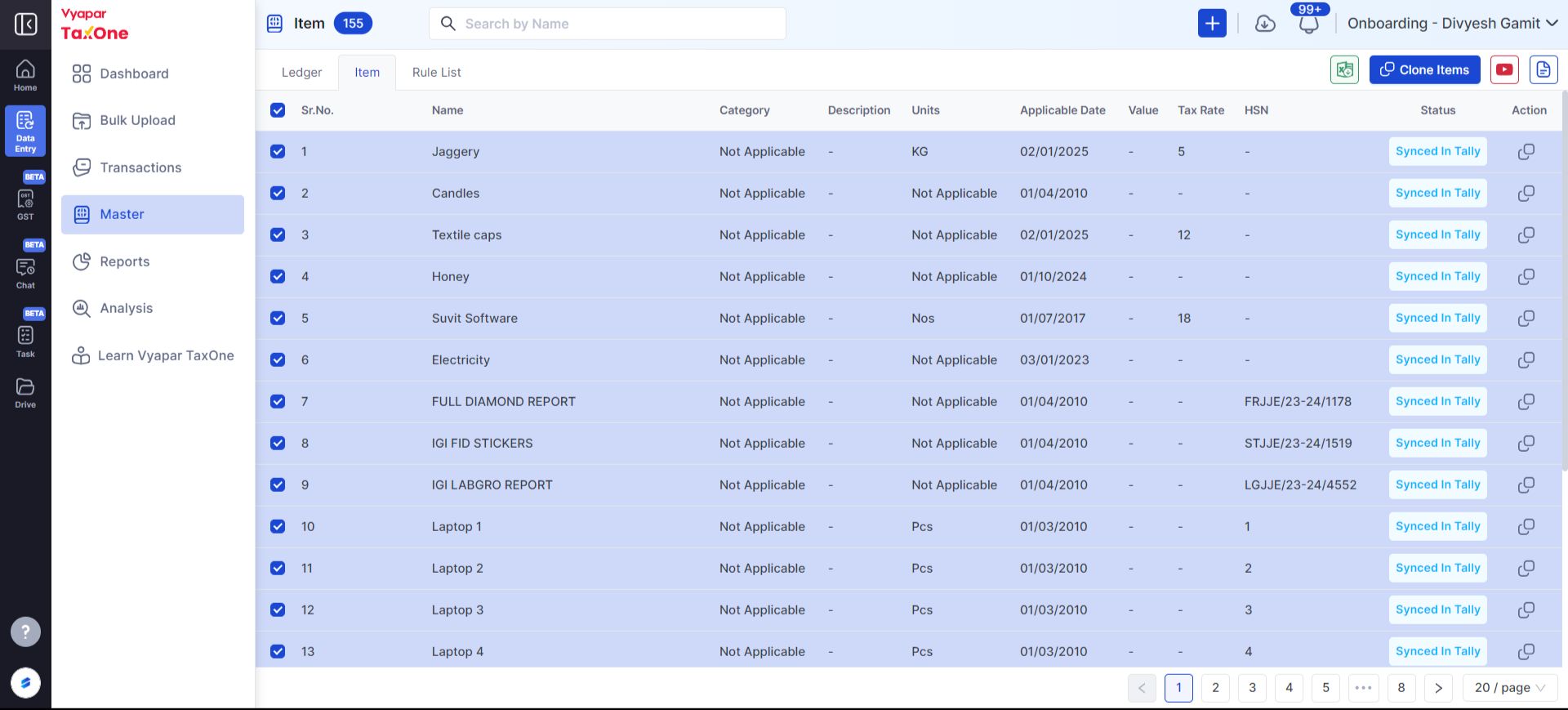This screenshot has width=1568, height=710.
Task: Open the Task beta module icon
Action: [x=25, y=341]
